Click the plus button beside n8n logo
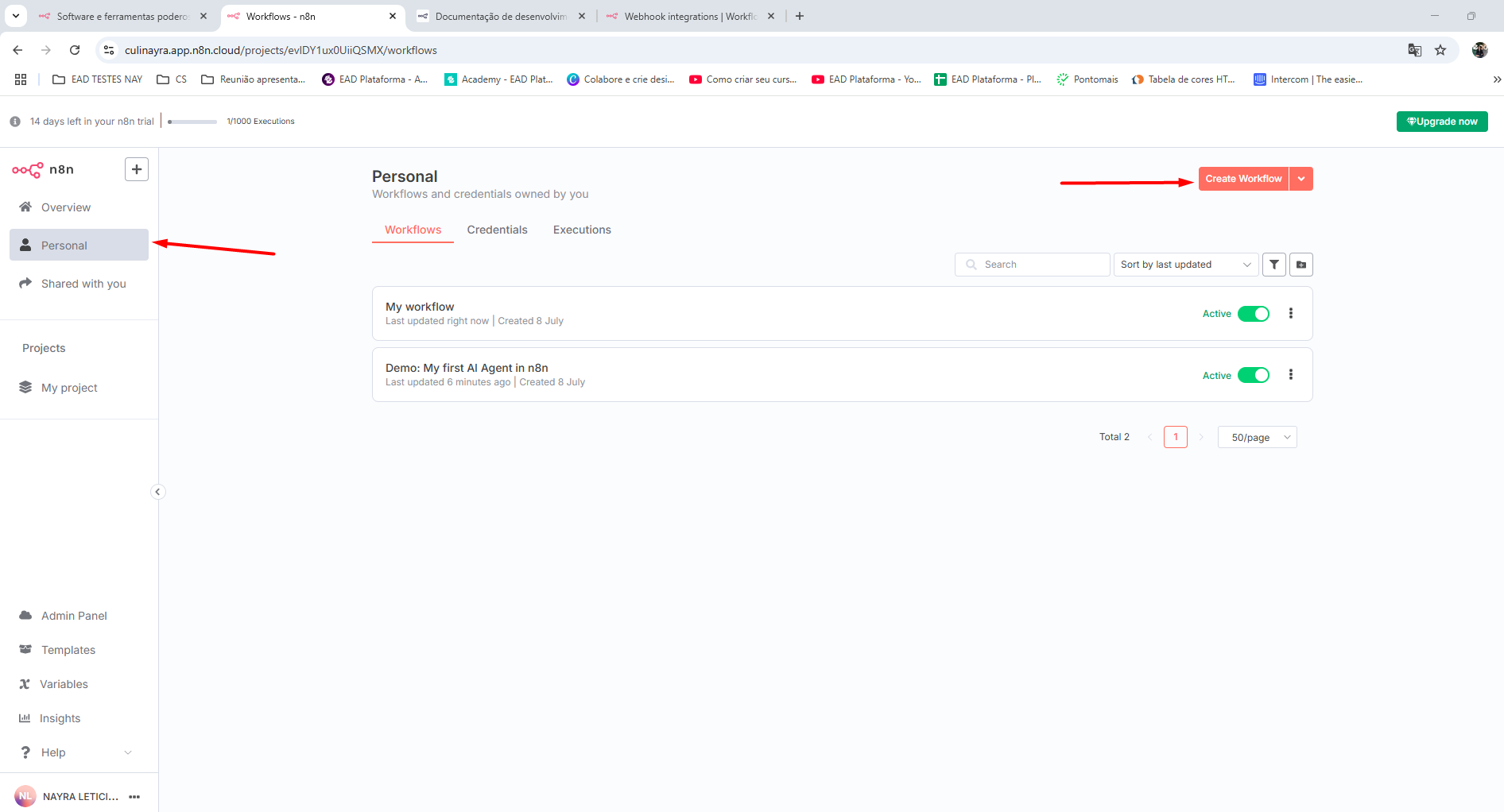1504x812 pixels. click(137, 169)
